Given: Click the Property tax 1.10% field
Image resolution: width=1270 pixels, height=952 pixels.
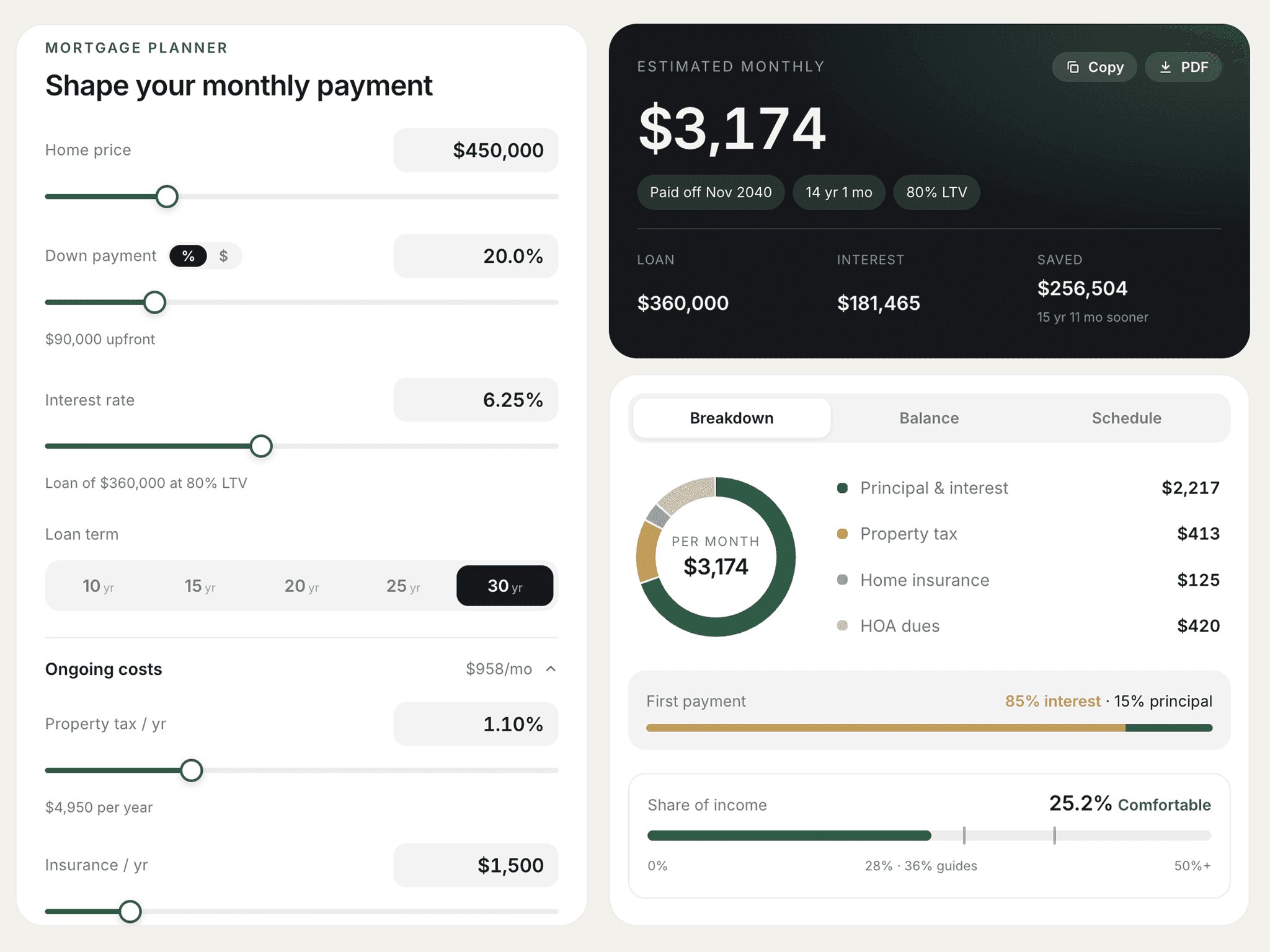Looking at the screenshot, I should tap(476, 724).
